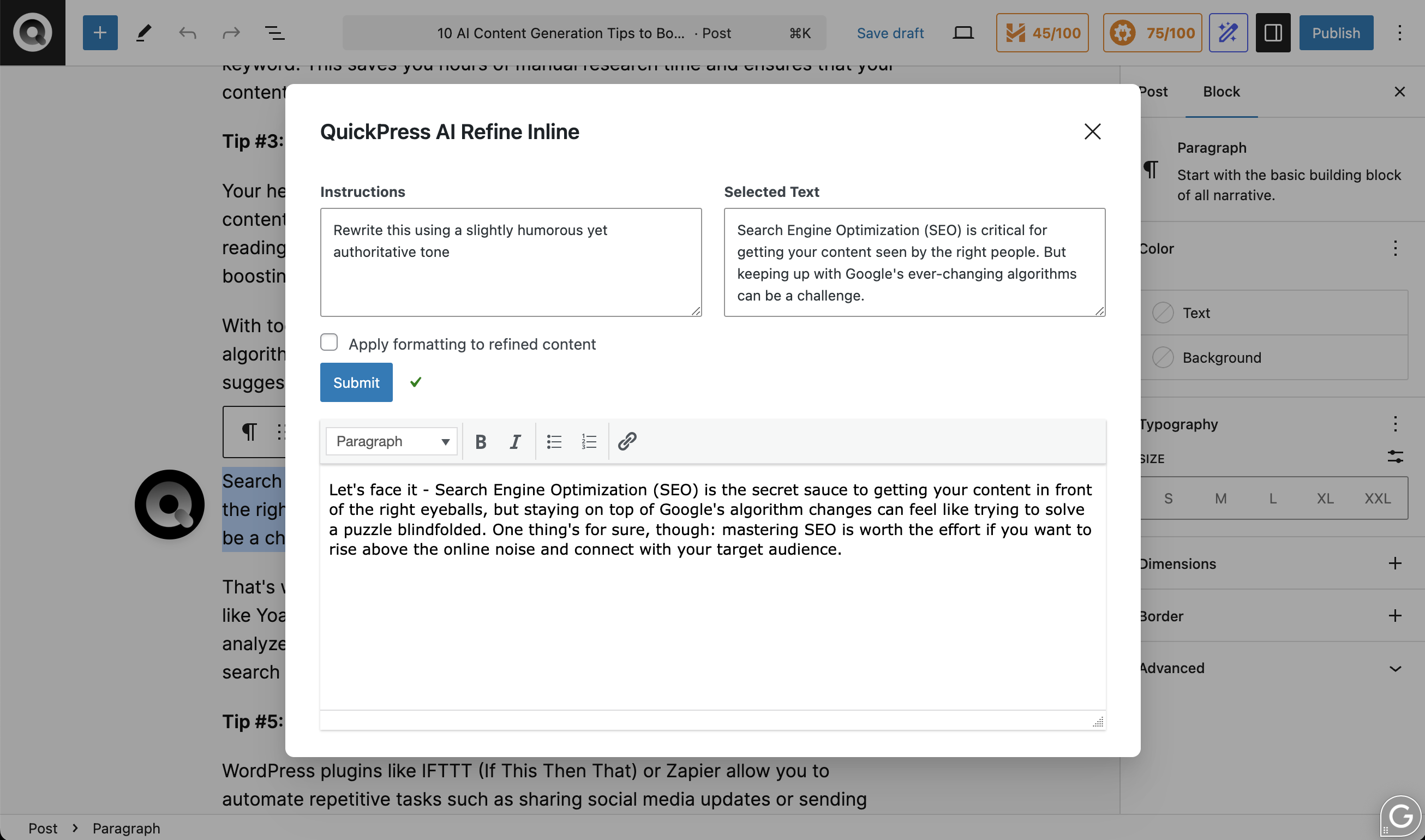This screenshot has height=840, width=1425.
Task: Insert a numbered list in refine editor
Action: pos(589,441)
